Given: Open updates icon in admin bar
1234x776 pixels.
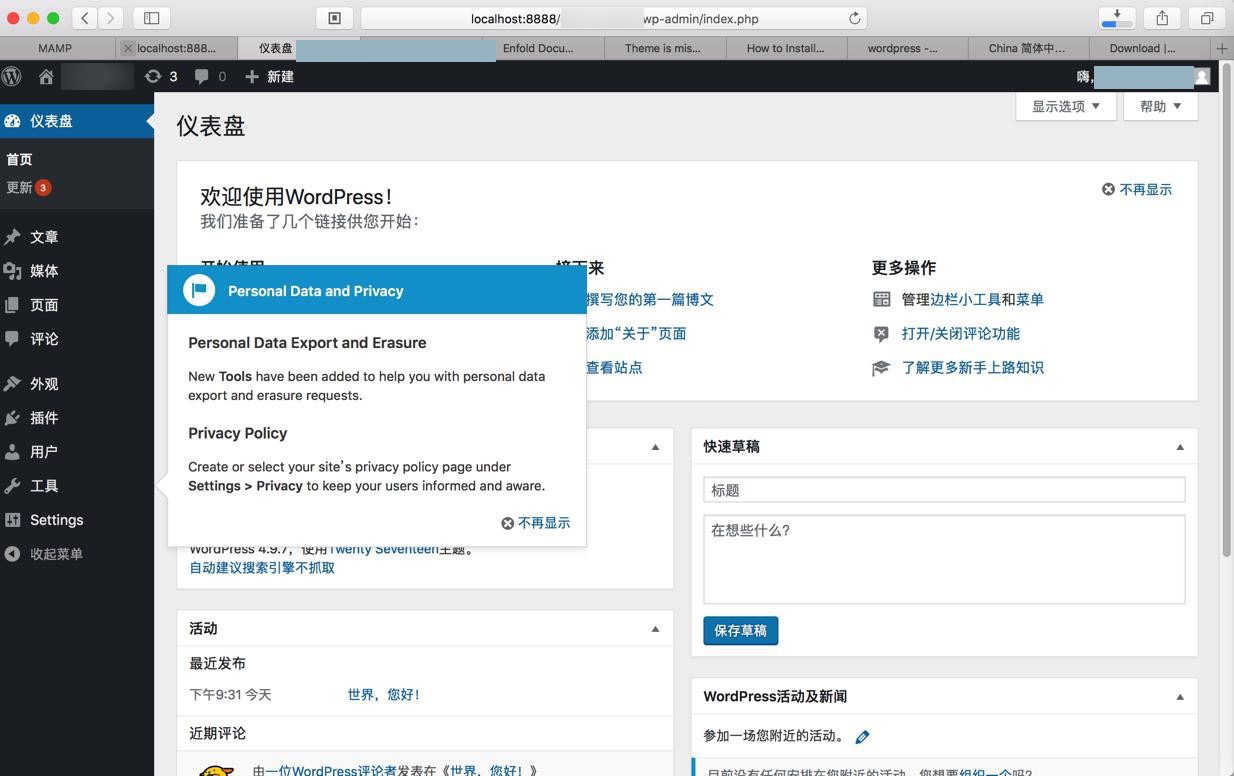Looking at the screenshot, I should tap(161, 76).
